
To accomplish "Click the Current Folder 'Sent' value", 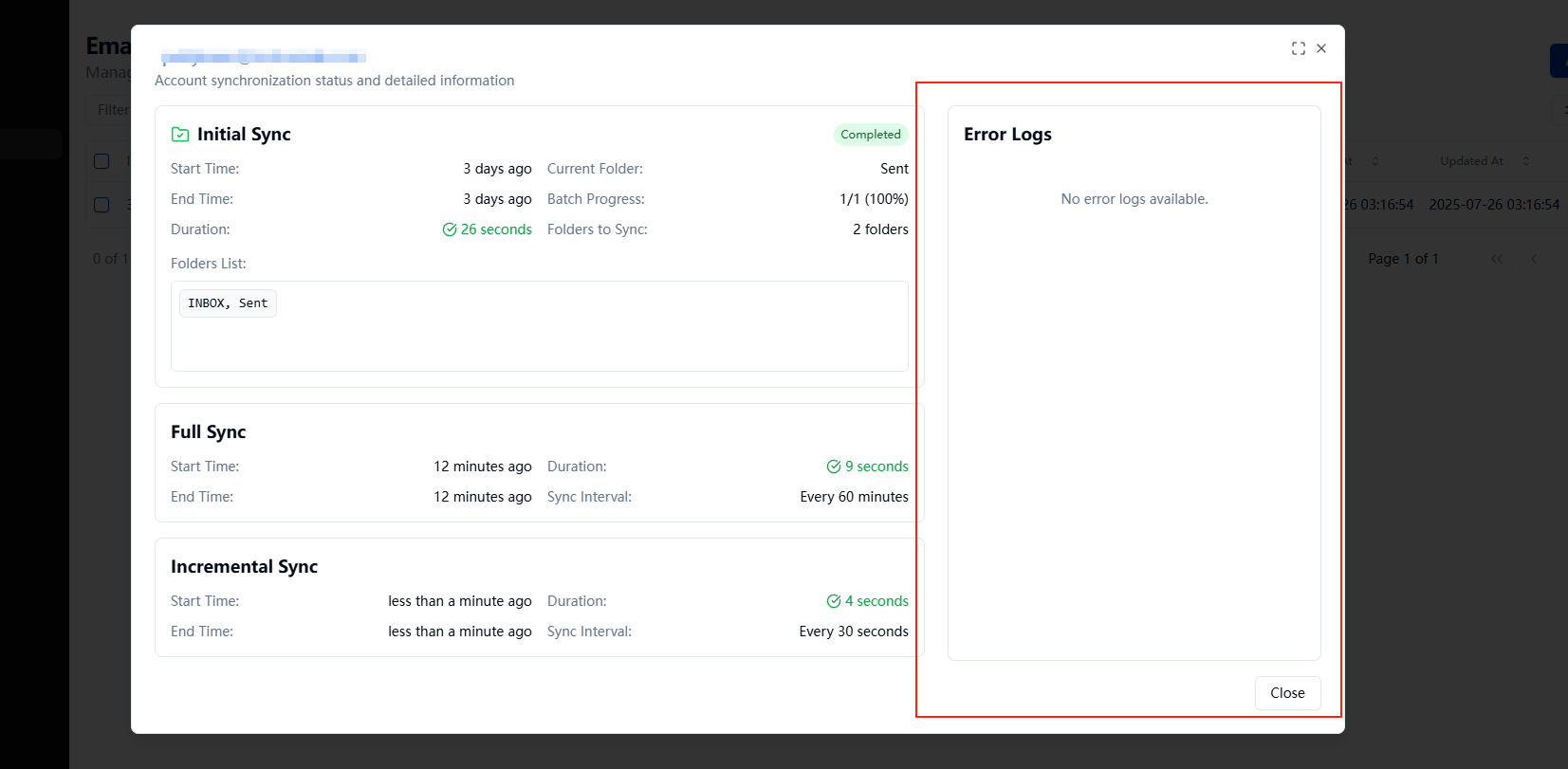I will 895,169.
